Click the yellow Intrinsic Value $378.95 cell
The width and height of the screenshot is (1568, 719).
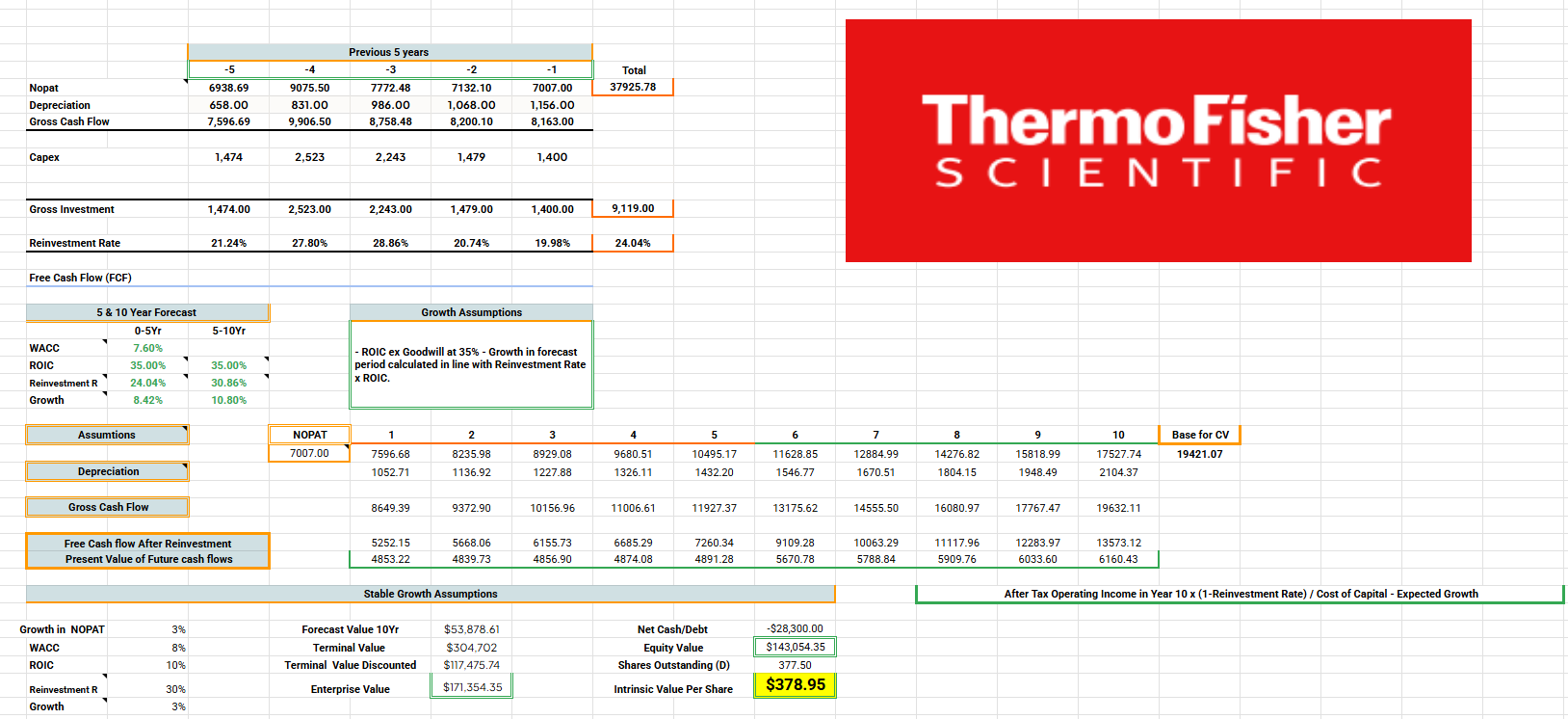(x=795, y=684)
